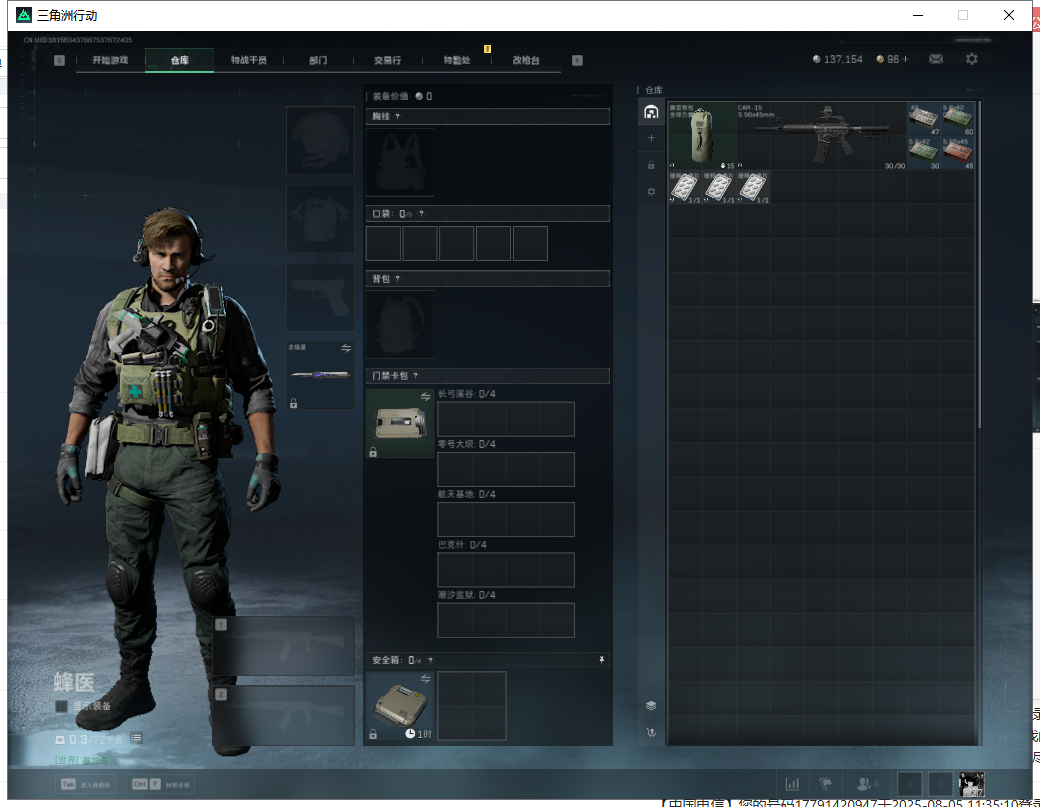Click the Tab shortcut button in bottom bar
The image size is (1040, 807).
tap(86, 784)
